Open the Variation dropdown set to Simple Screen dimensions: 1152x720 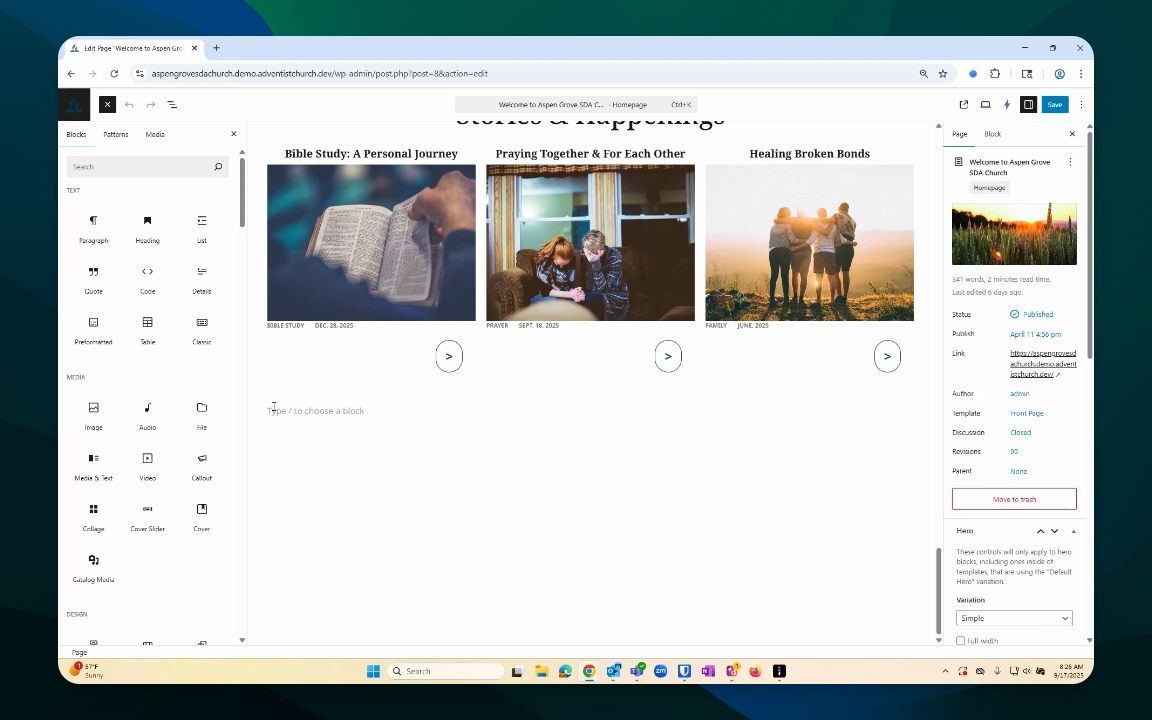[1013, 618]
